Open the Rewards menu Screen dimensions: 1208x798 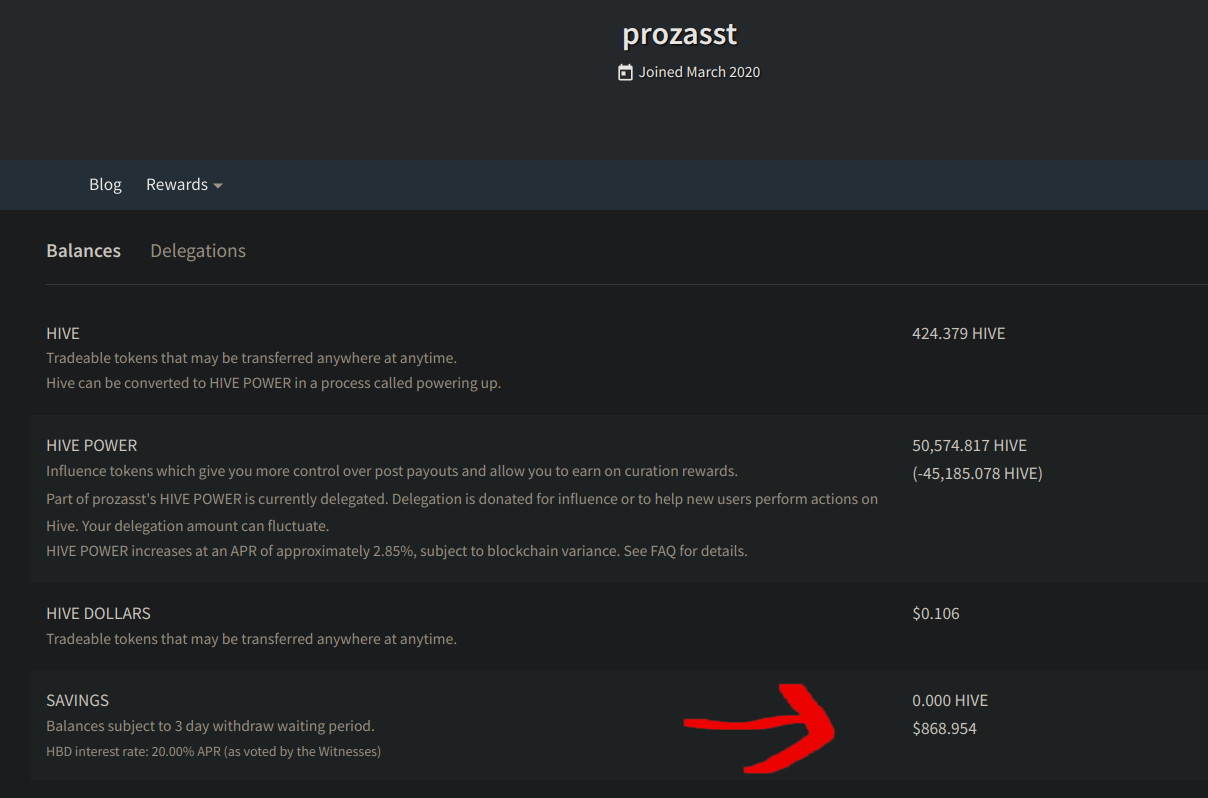pos(177,184)
